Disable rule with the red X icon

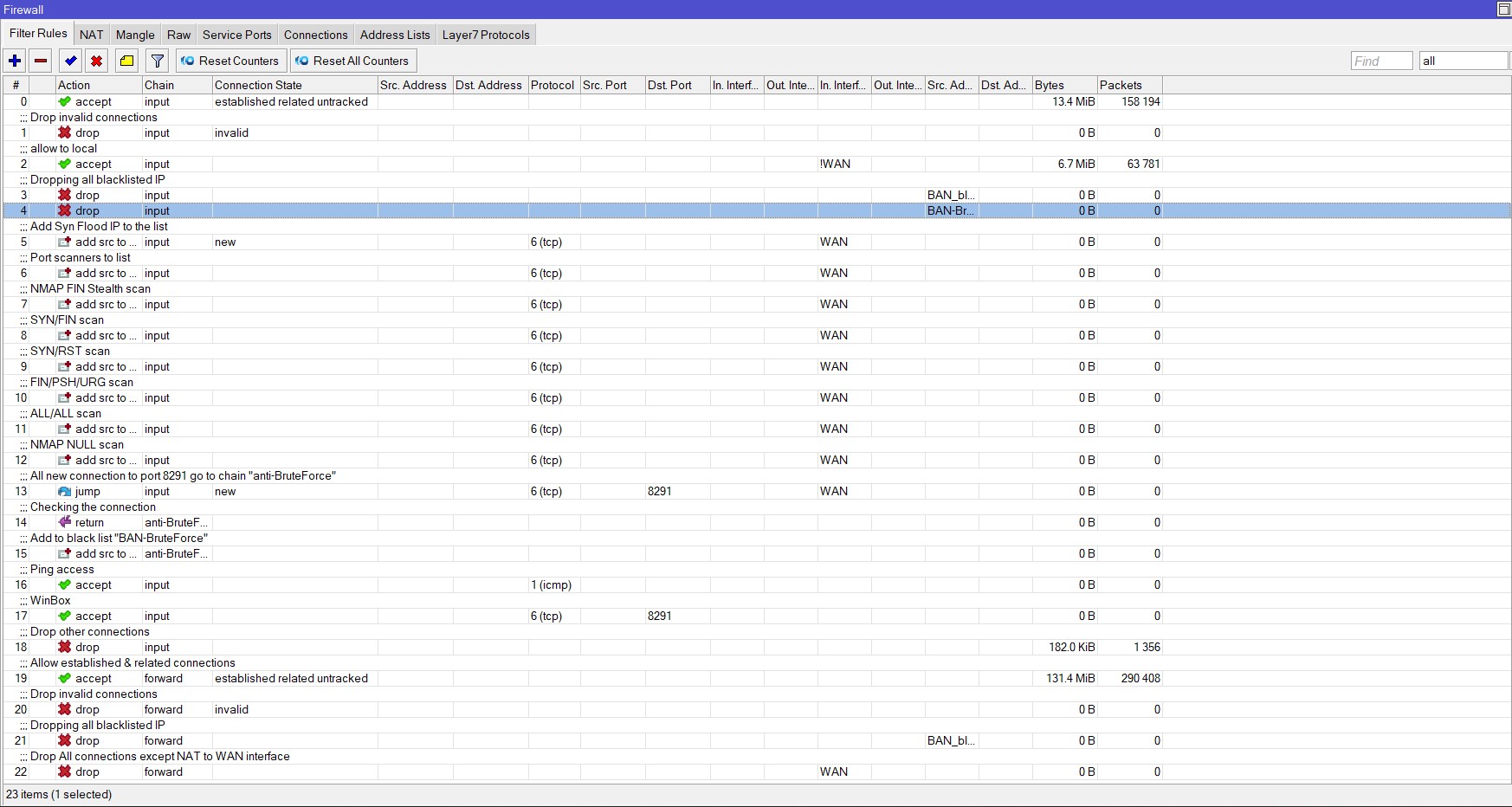97,61
